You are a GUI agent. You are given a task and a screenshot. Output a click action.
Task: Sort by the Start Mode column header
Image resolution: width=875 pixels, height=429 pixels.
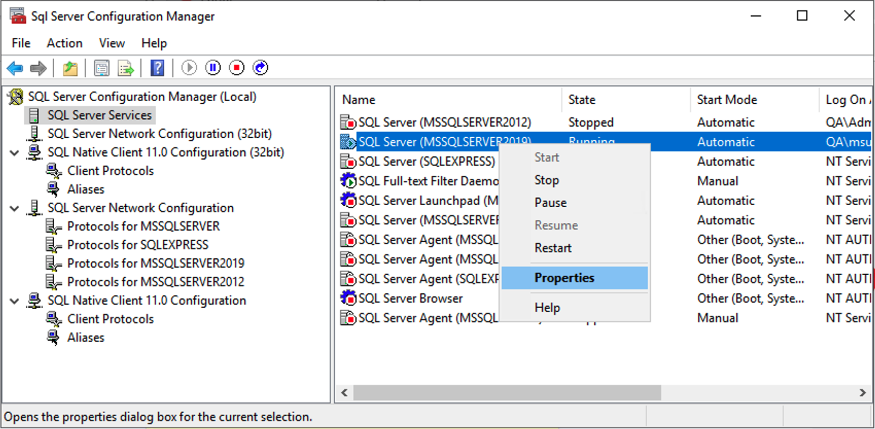[x=754, y=100]
